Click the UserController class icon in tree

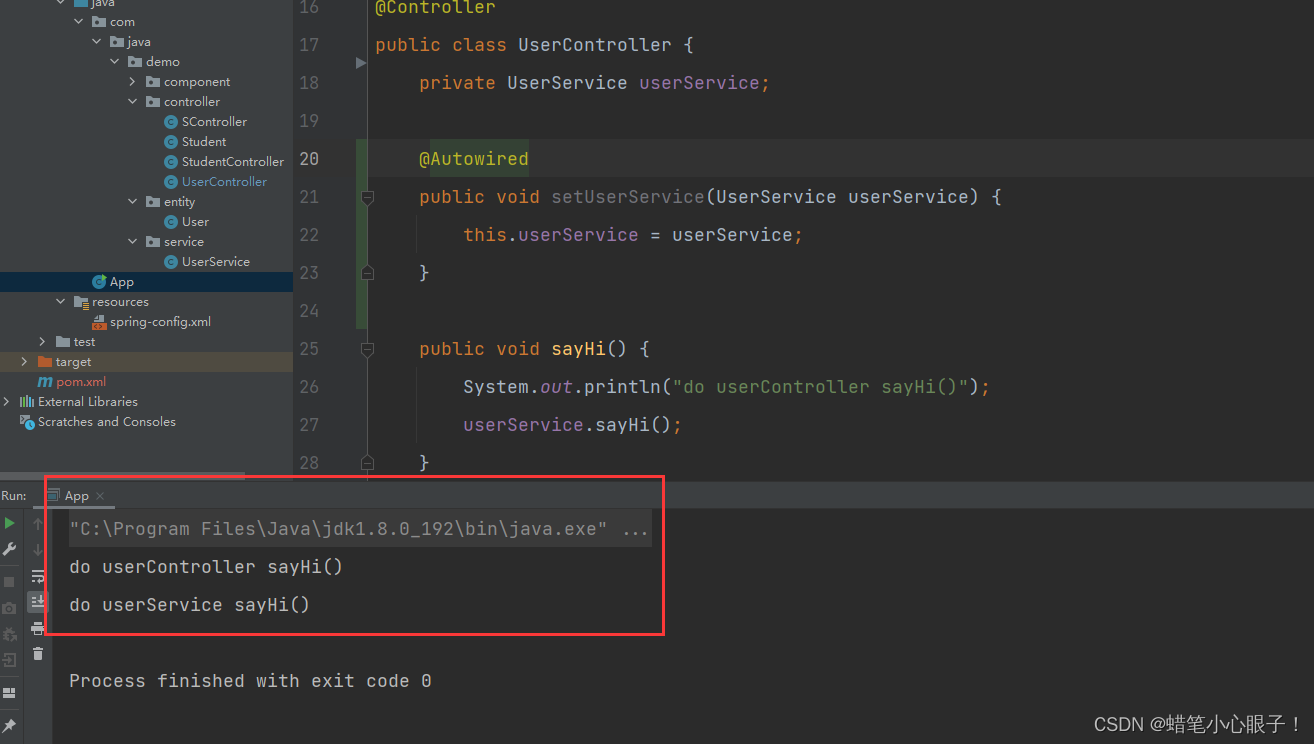click(171, 182)
